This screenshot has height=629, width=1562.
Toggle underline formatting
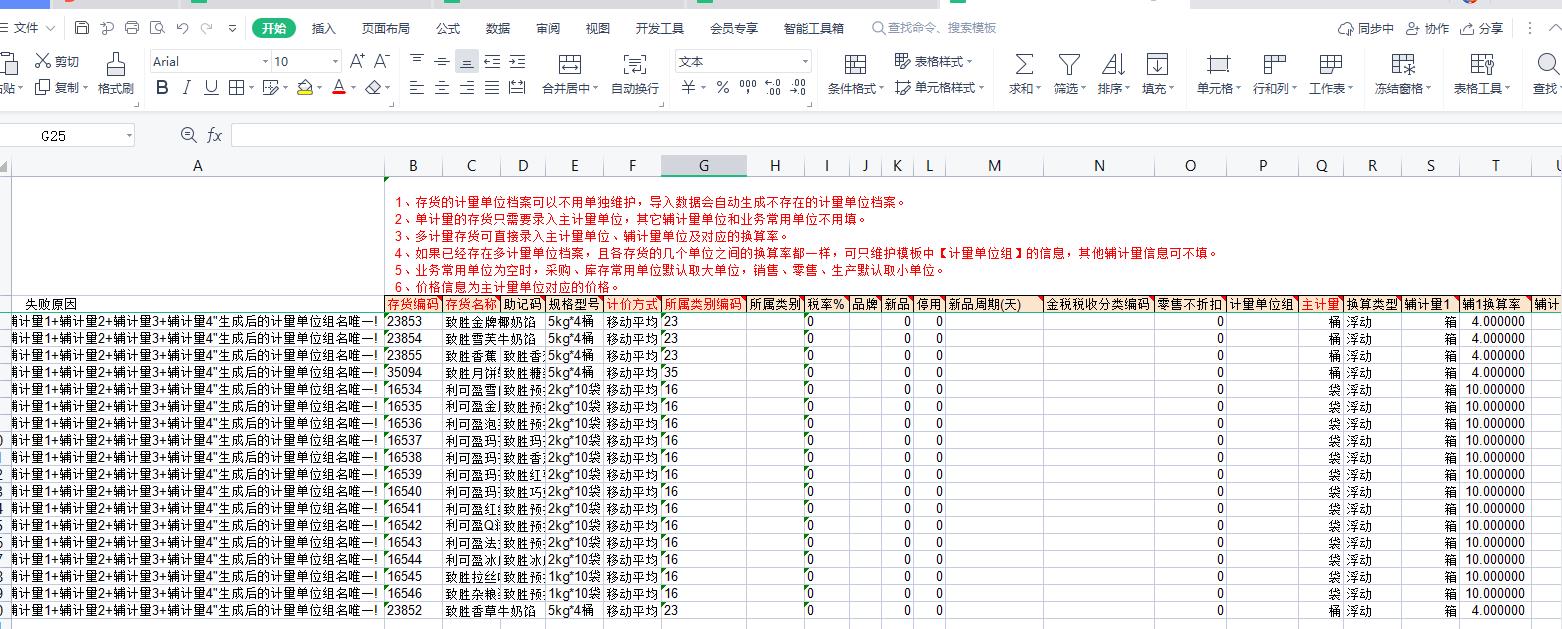tap(211, 88)
